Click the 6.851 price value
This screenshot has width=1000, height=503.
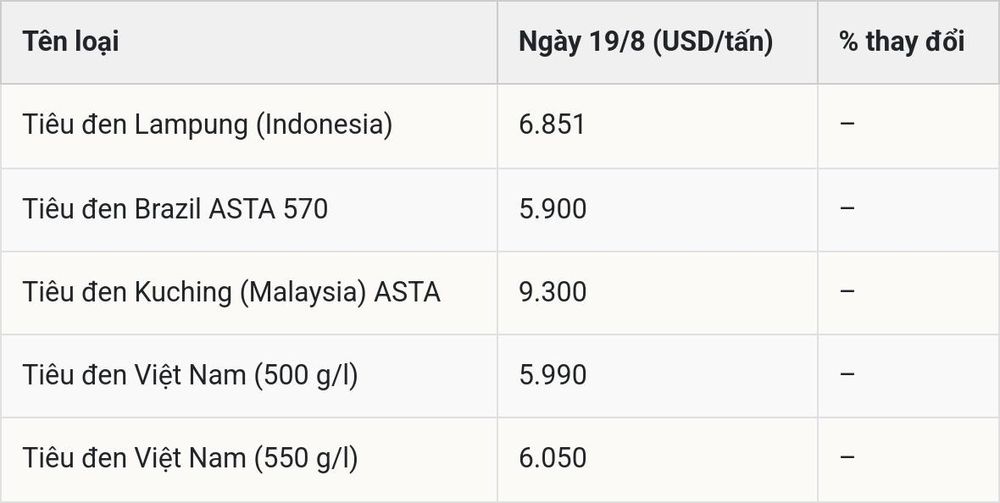tap(552, 125)
